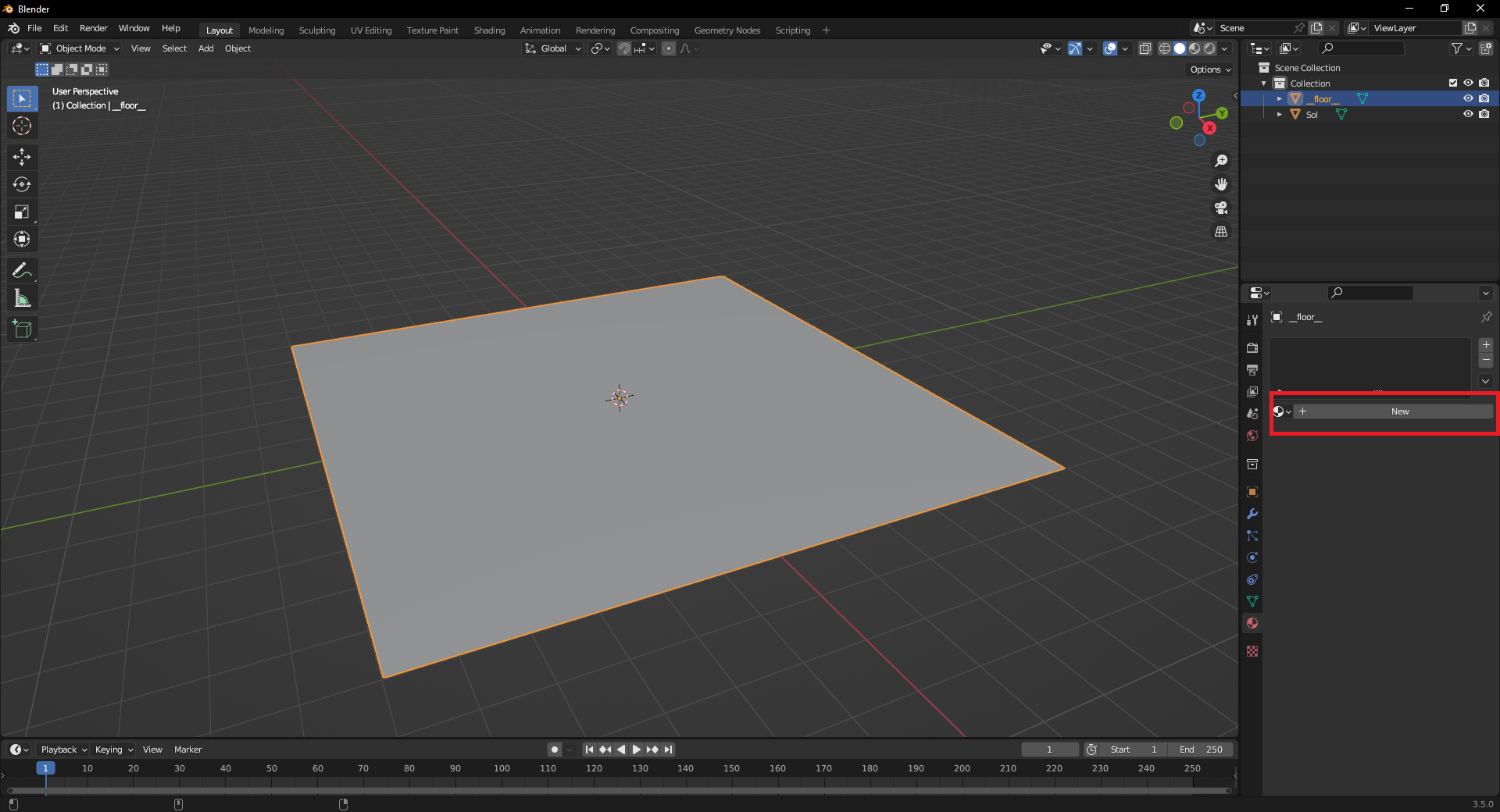Activate the Transform tool
This screenshot has height=812, width=1500.
coord(22,239)
